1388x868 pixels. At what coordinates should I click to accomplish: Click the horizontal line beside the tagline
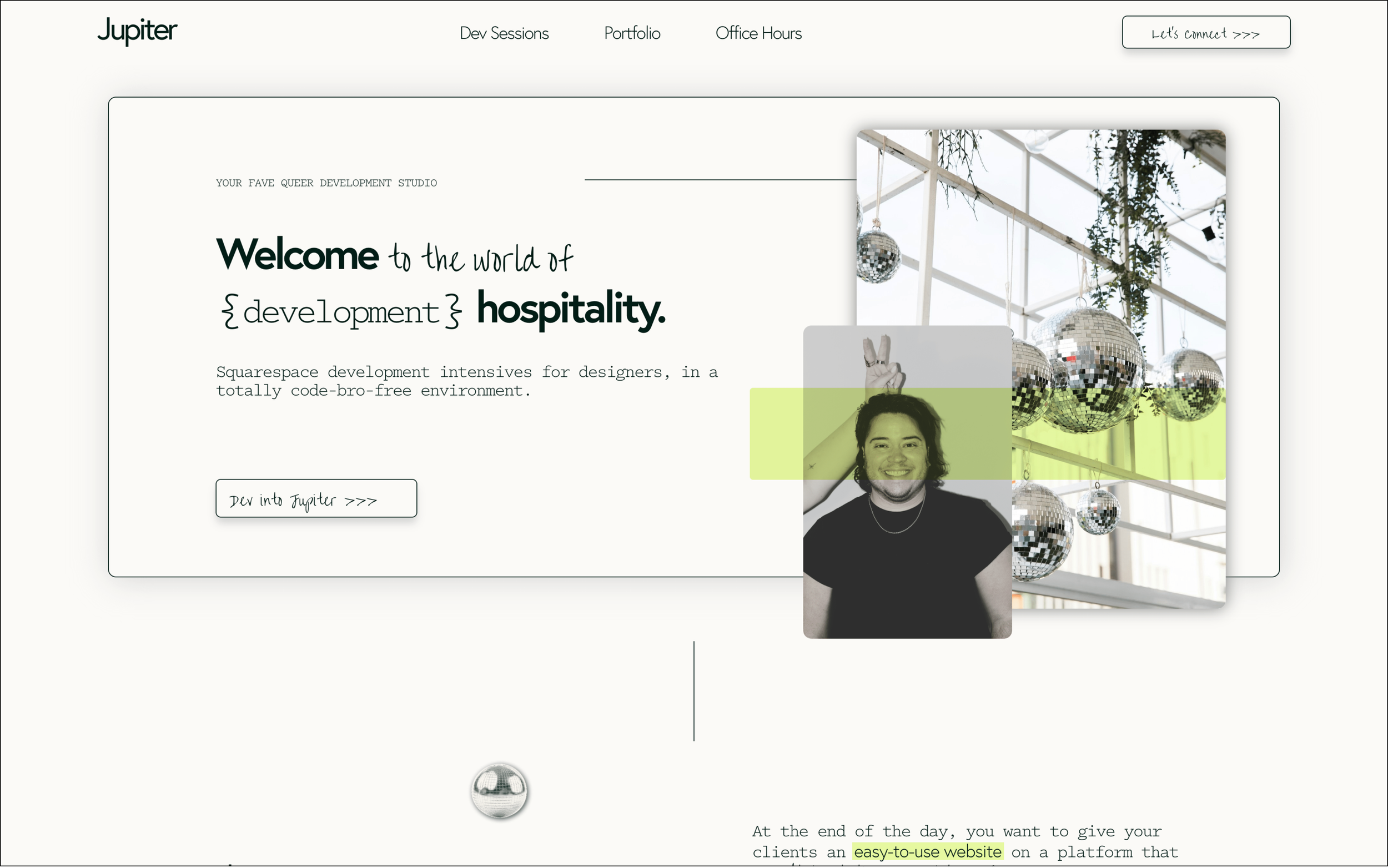pyautogui.click(x=719, y=180)
